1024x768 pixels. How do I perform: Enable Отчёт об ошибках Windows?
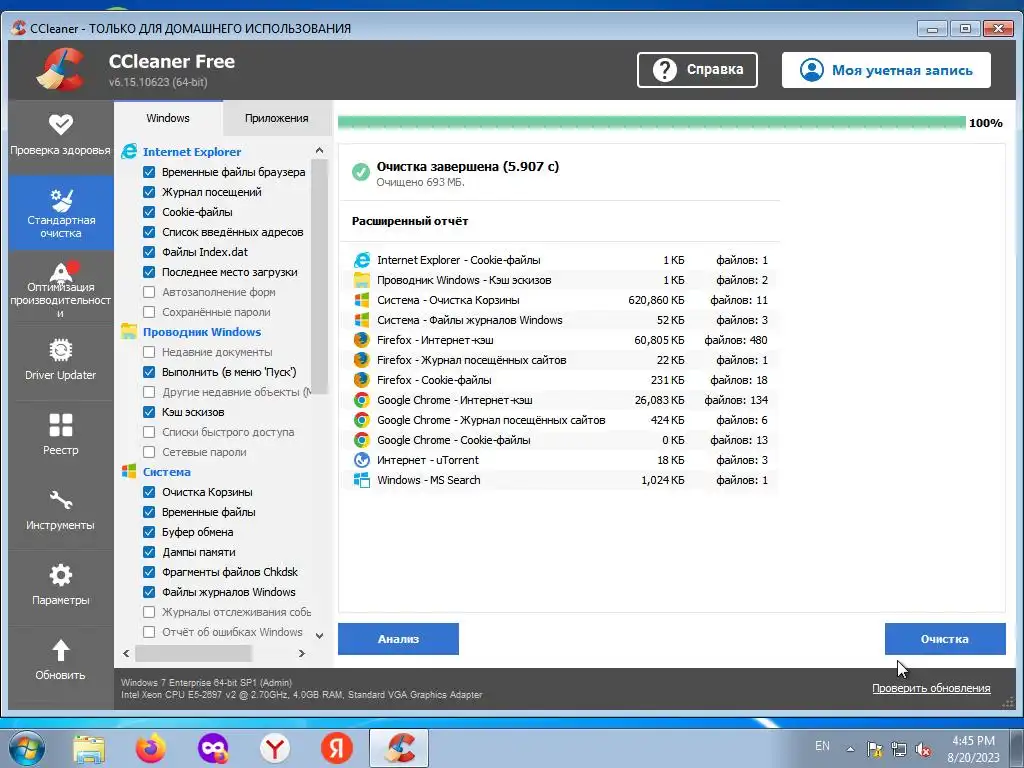tap(149, 632)
